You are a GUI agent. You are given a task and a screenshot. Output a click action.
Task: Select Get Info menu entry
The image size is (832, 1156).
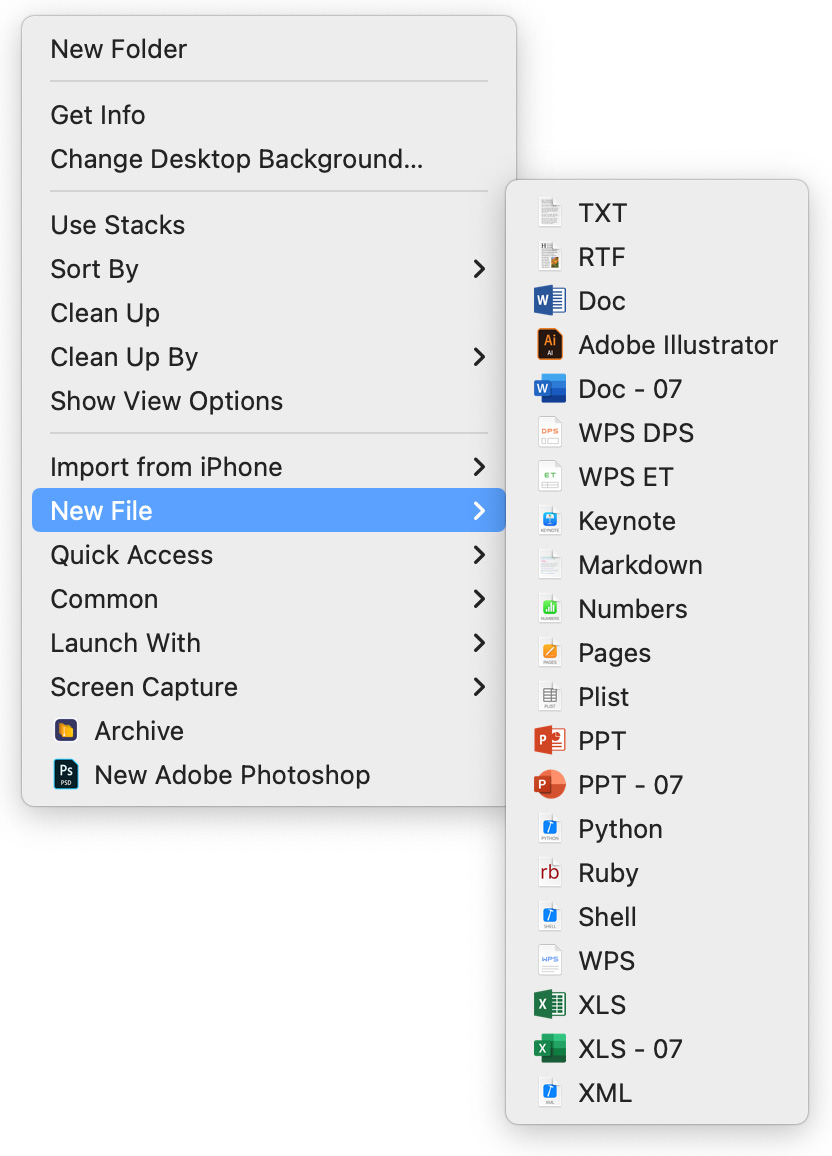point(98,115)
